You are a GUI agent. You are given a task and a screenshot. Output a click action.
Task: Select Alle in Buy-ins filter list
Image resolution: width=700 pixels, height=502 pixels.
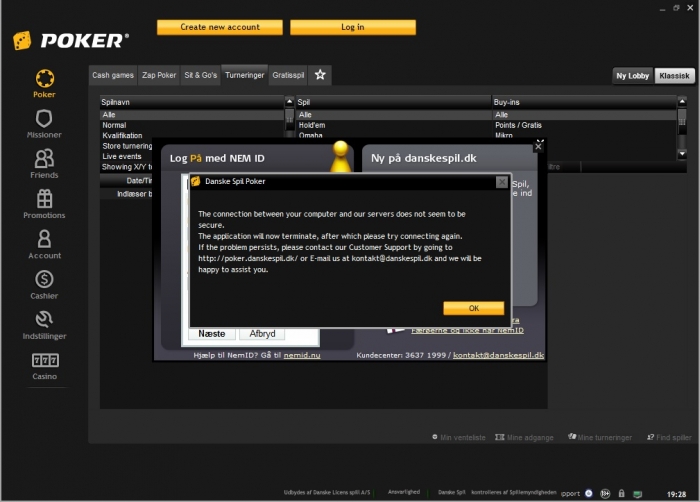click(x=585, y=115)
